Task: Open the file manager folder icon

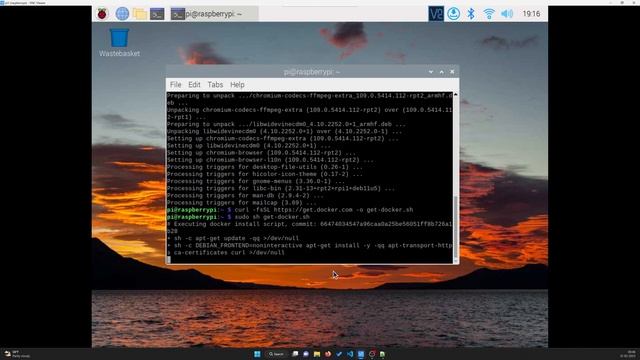Action: (x=140, y=14)
